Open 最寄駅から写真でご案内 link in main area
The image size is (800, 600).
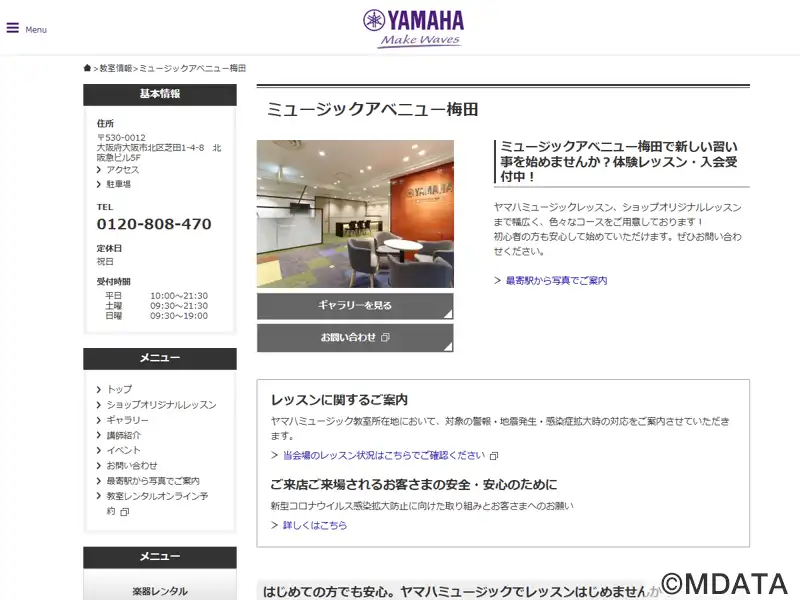(556, 280)
